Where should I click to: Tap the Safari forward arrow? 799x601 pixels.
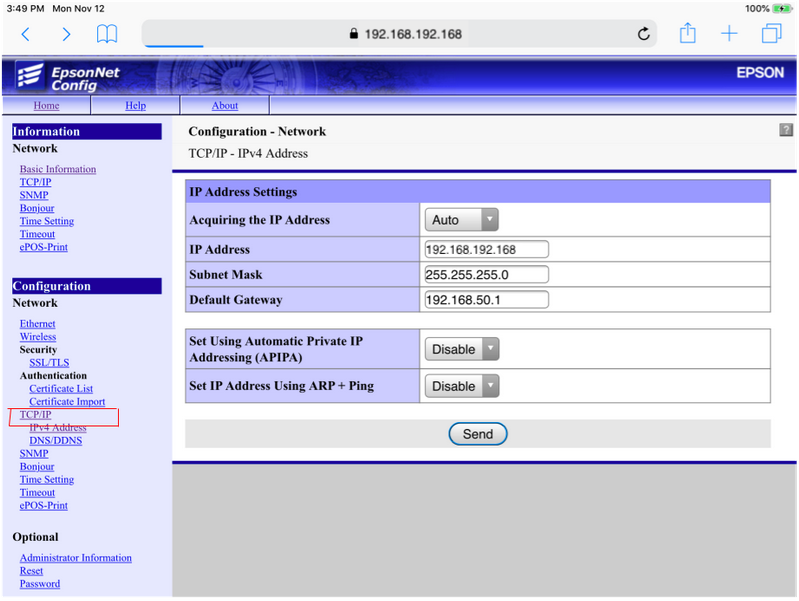click(x=66, y=34)
